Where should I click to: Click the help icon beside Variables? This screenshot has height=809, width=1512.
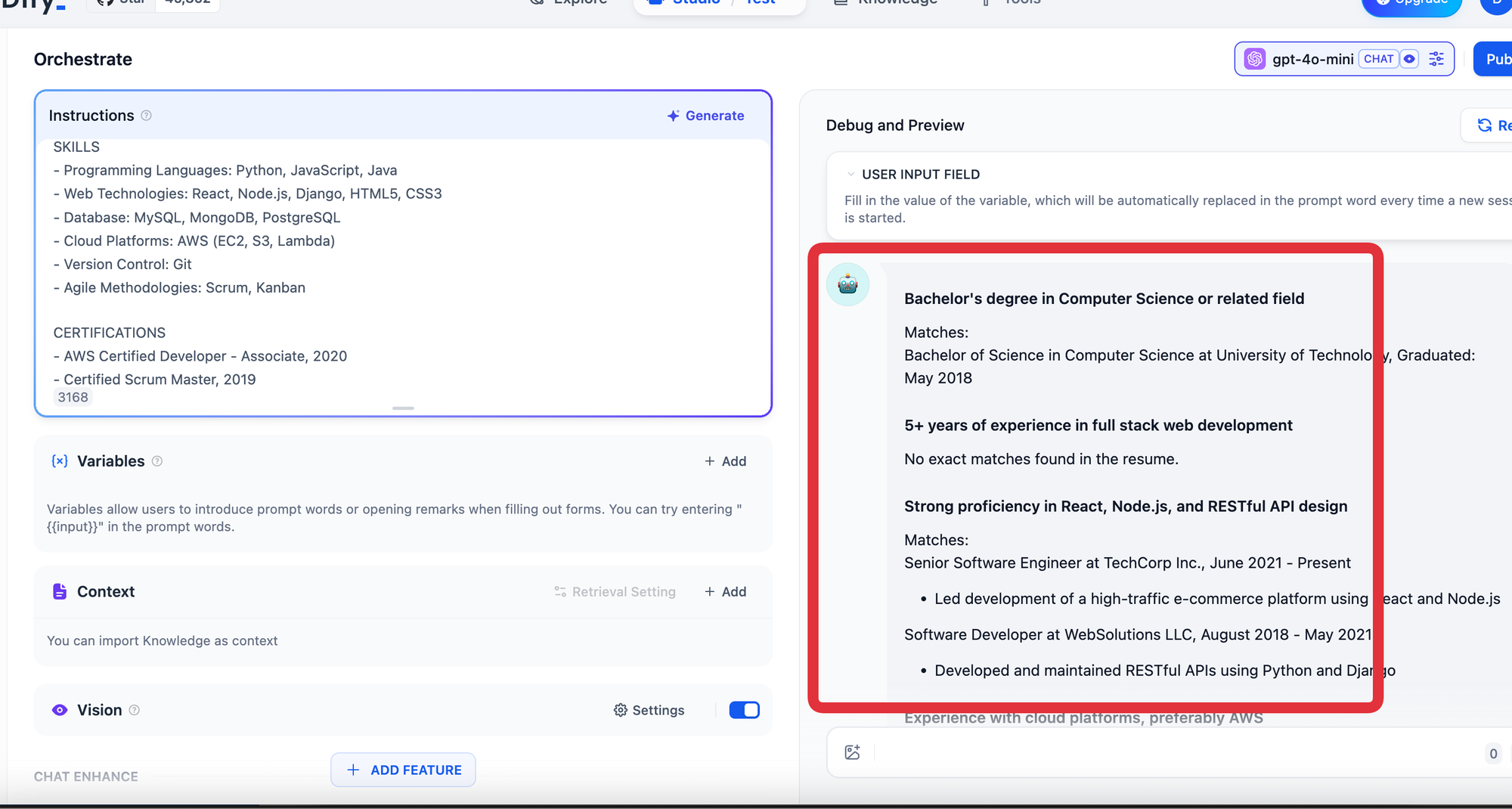pyautogui.click(x=157, y=461)
